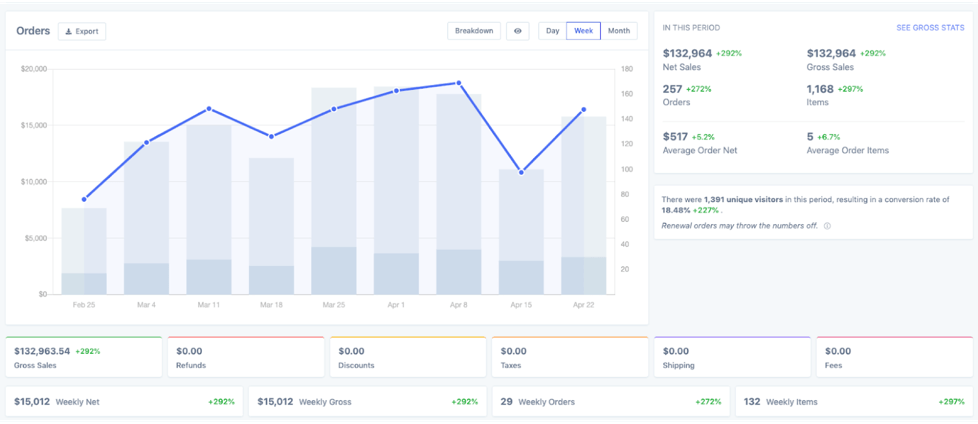
Task: Switch chart to Month view
Action: pyautogui.click(x=619, y=31)
